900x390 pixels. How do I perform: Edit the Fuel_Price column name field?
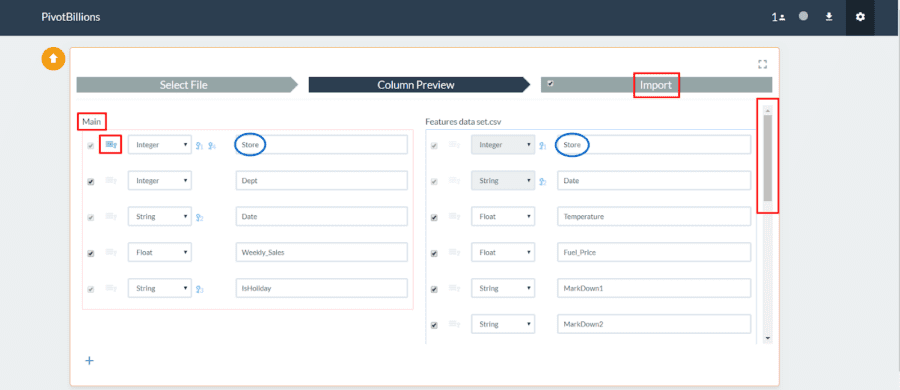[654, 252]
